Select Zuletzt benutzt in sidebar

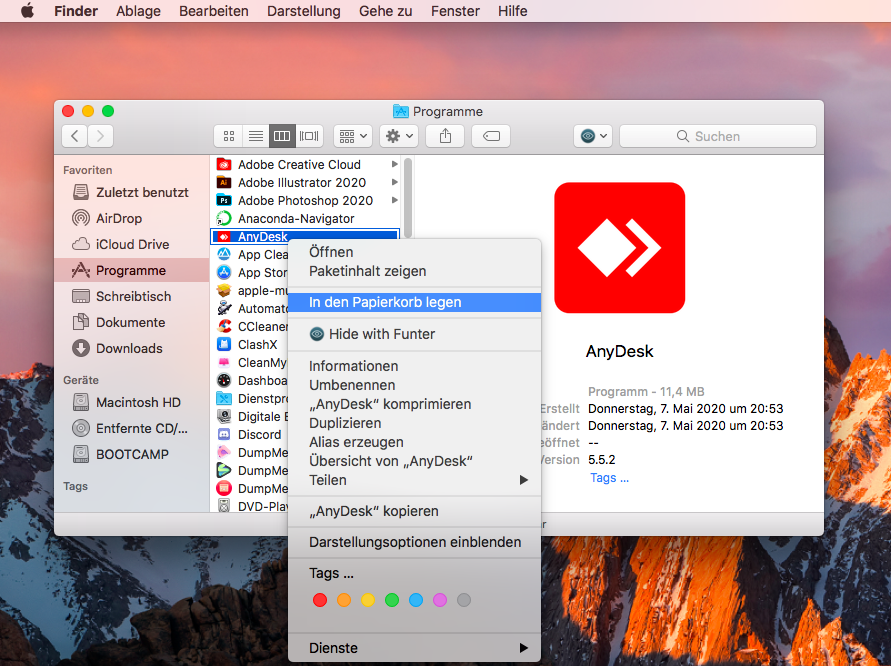(132, 193)
